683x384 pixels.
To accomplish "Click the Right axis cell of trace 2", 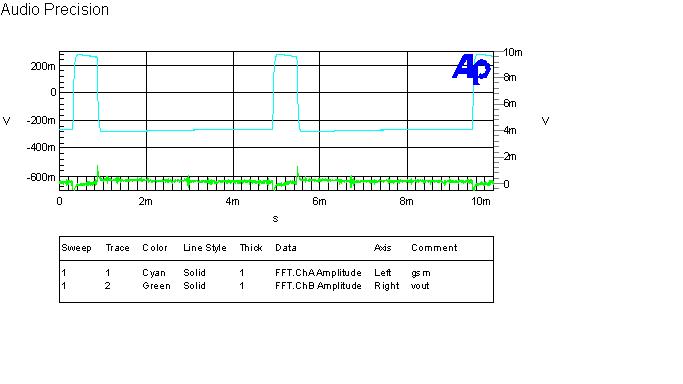I will point(386,286).
